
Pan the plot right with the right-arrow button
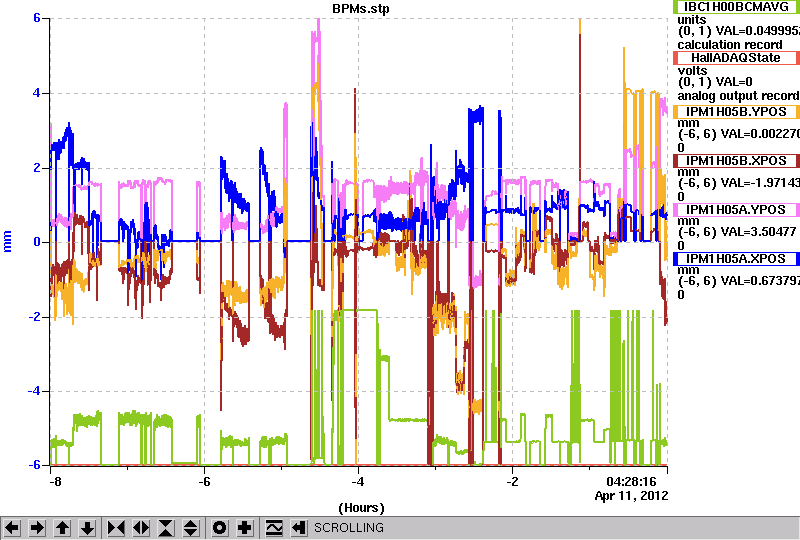(x=37, y=528)
